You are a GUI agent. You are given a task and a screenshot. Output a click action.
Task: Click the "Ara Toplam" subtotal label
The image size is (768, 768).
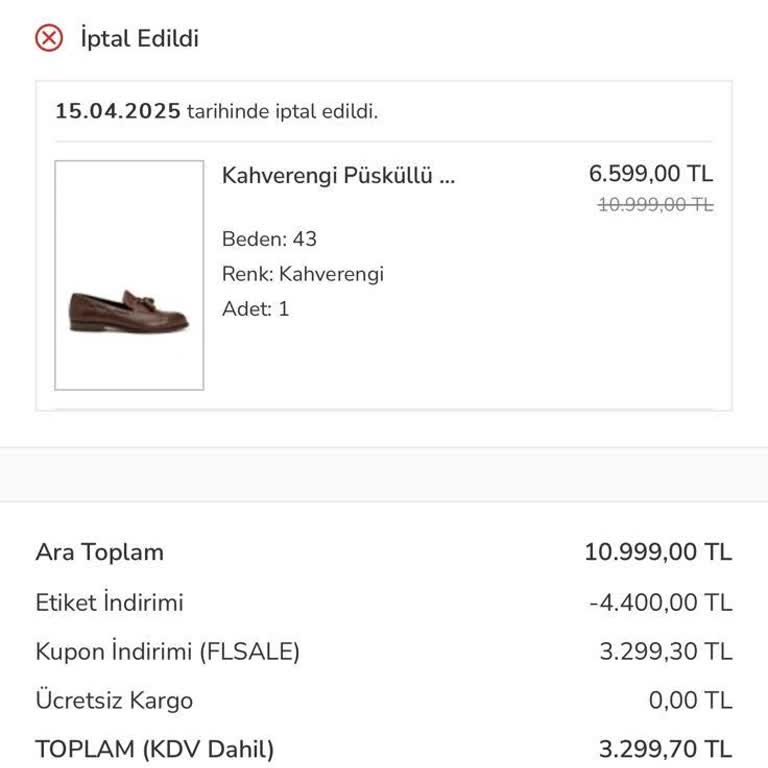99,552
